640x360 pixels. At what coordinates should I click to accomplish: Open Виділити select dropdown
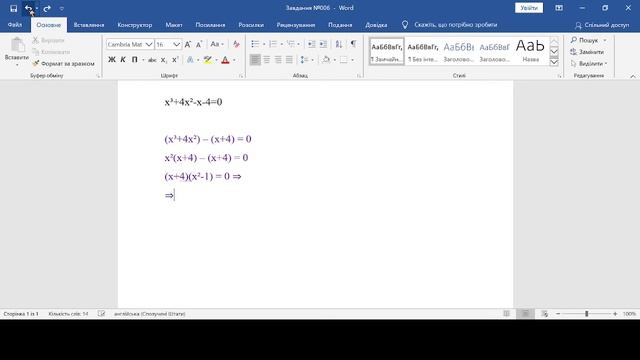click(589, 64)
